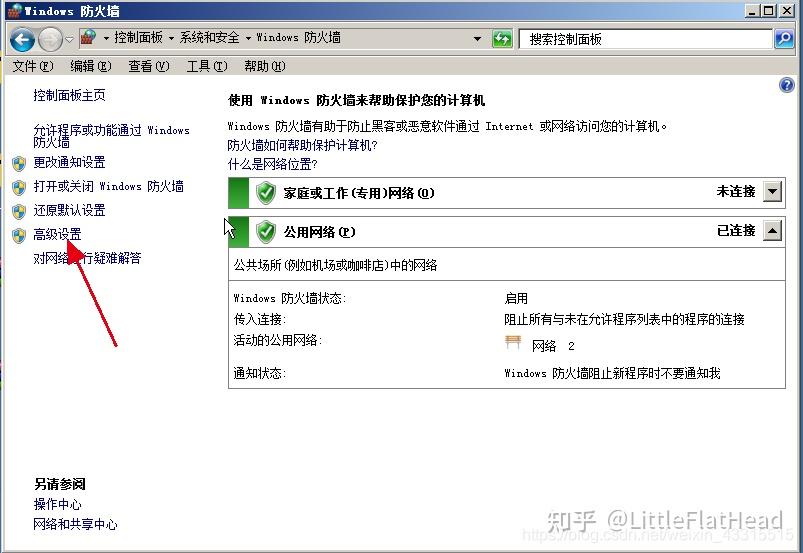Click the shield icon beside 更改通知设置
Screen dimensions: 803x553
[19, 164]
